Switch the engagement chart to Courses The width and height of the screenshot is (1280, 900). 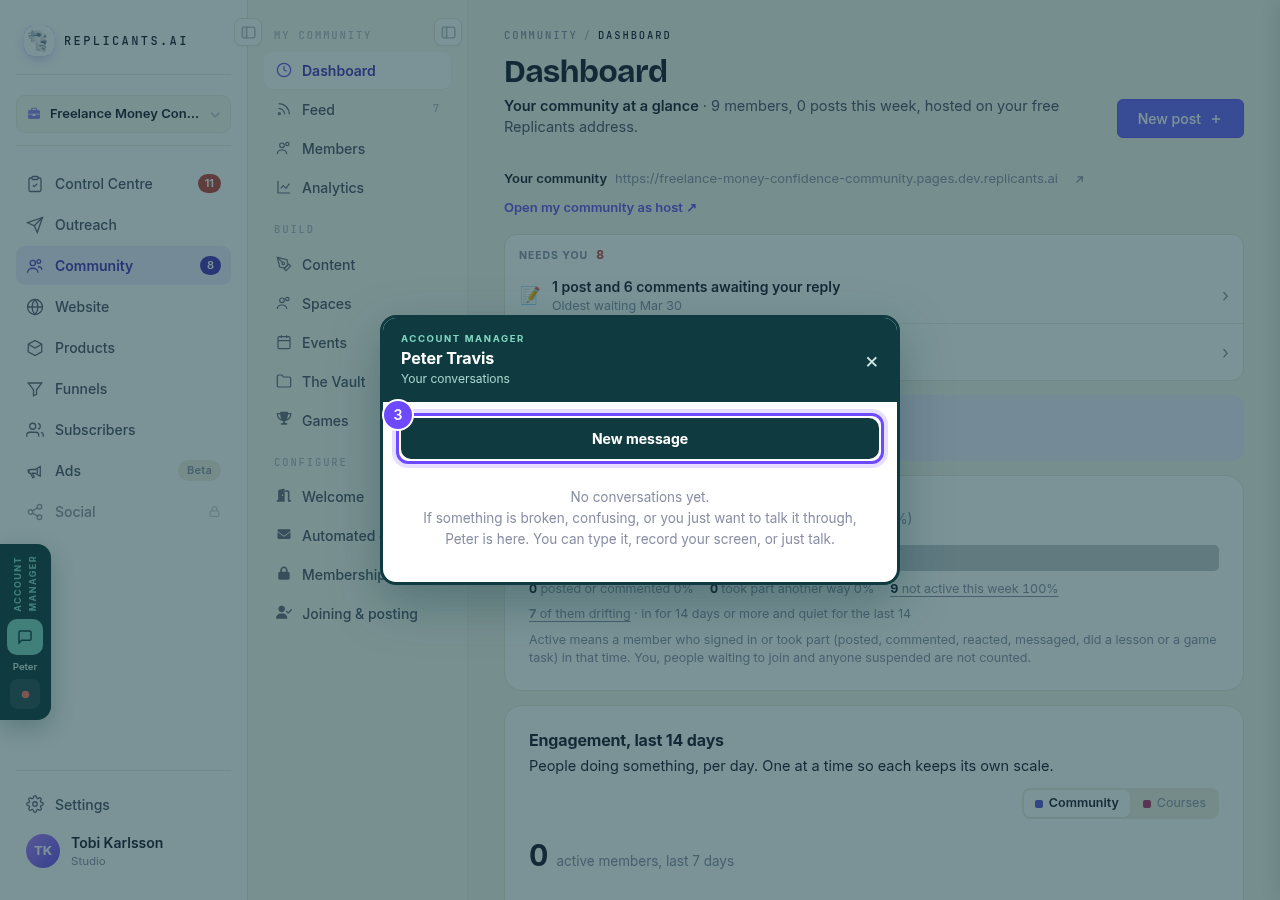(1174, 803)
